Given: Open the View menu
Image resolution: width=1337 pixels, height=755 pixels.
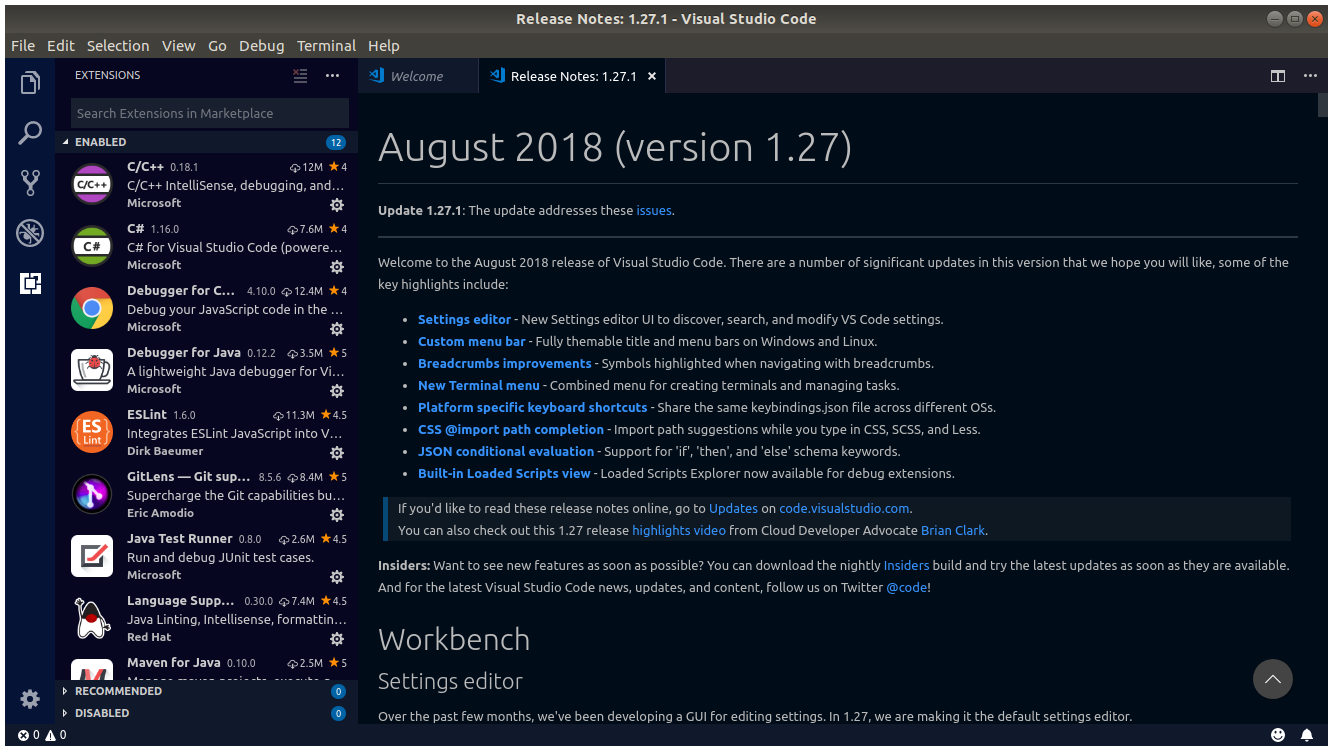Looking at the screenshot, I should 179,46.
